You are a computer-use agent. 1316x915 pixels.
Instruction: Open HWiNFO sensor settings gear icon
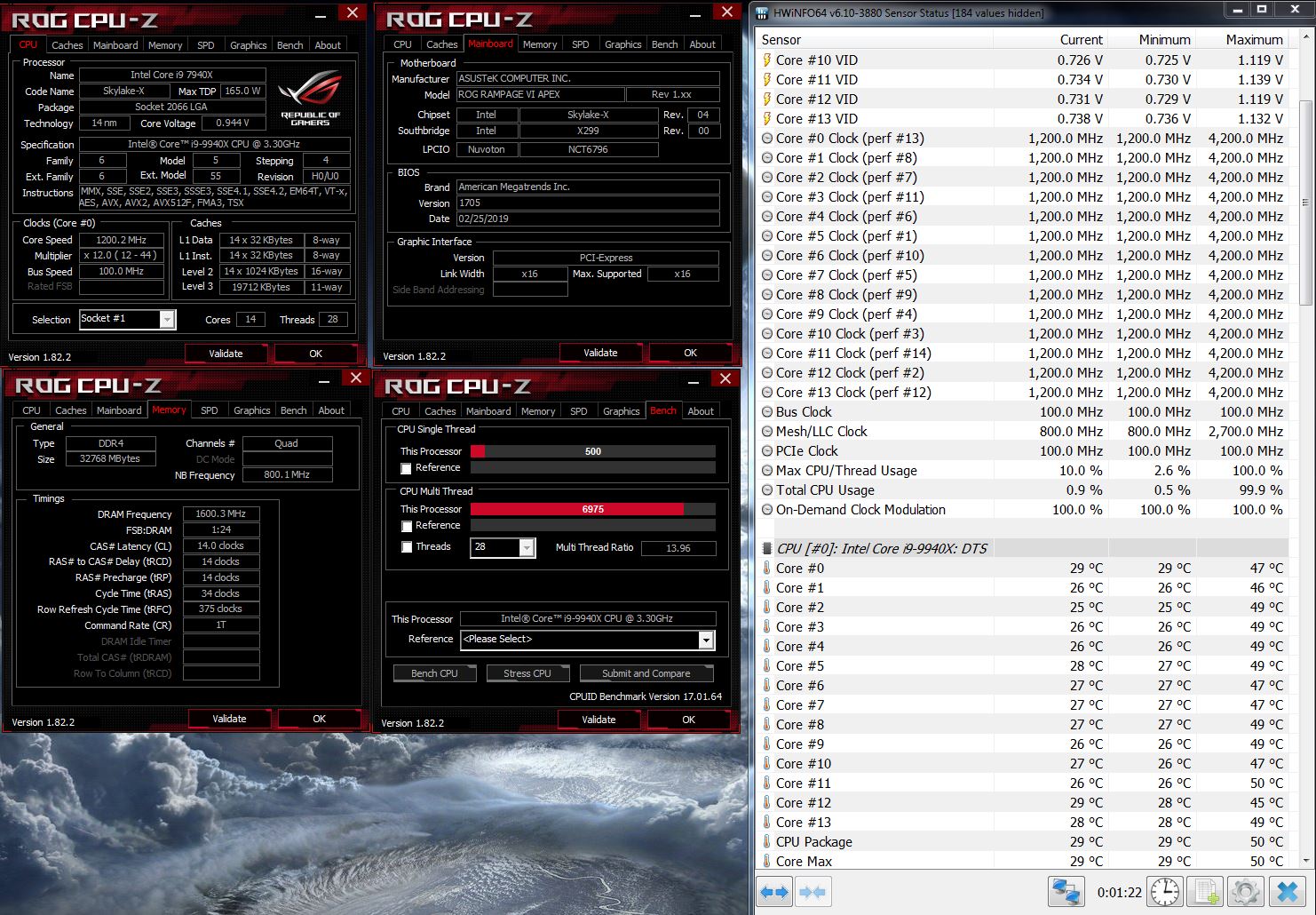click(x=1245, y=892)
